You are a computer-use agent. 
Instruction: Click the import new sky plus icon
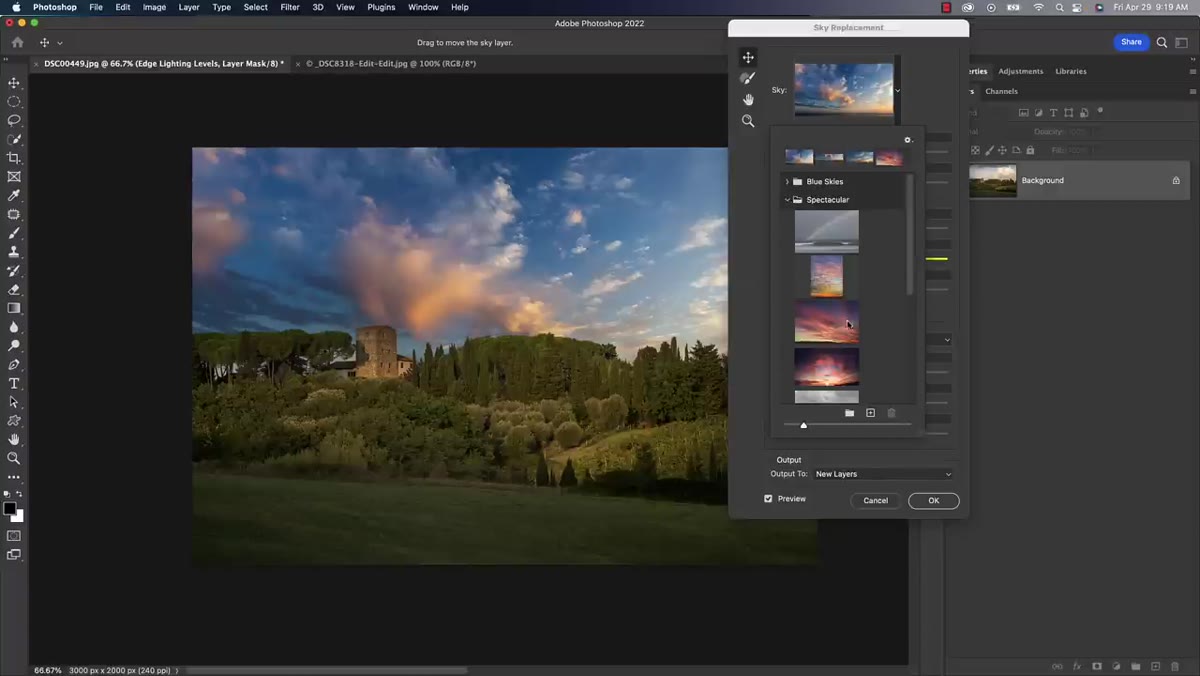(x=870, y=413)
